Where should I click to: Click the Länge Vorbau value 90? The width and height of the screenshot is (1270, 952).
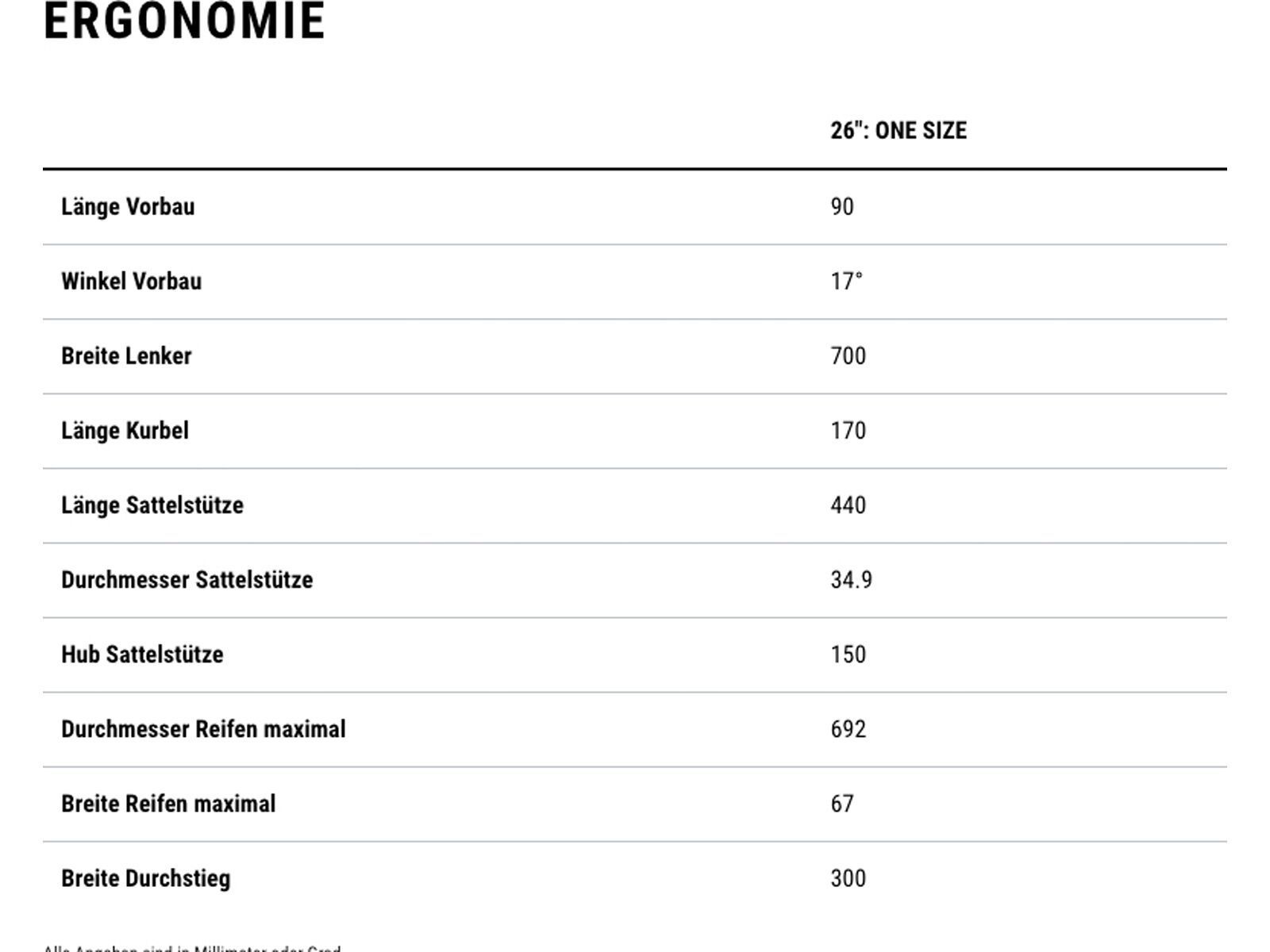coord(842,207)
